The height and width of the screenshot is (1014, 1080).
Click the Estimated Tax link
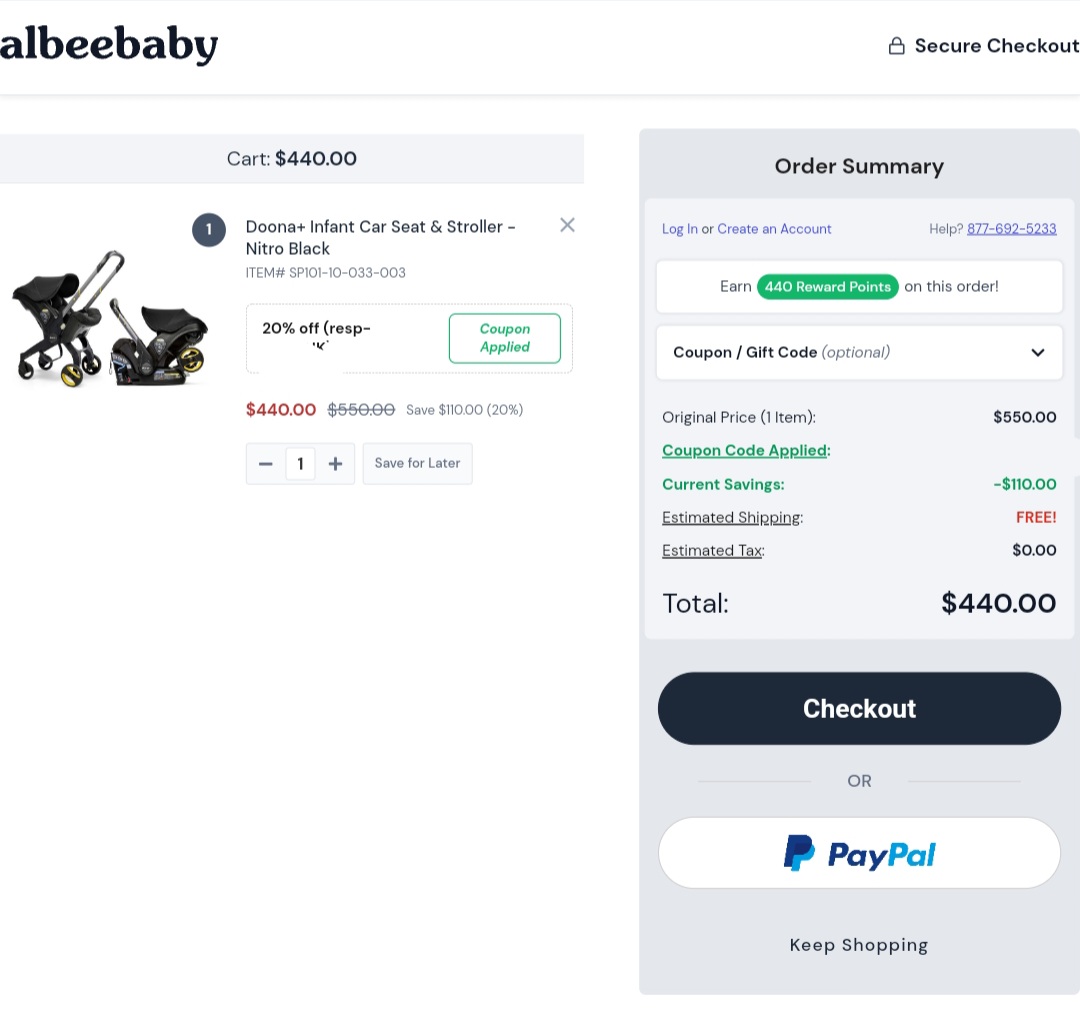coord(712,551)
